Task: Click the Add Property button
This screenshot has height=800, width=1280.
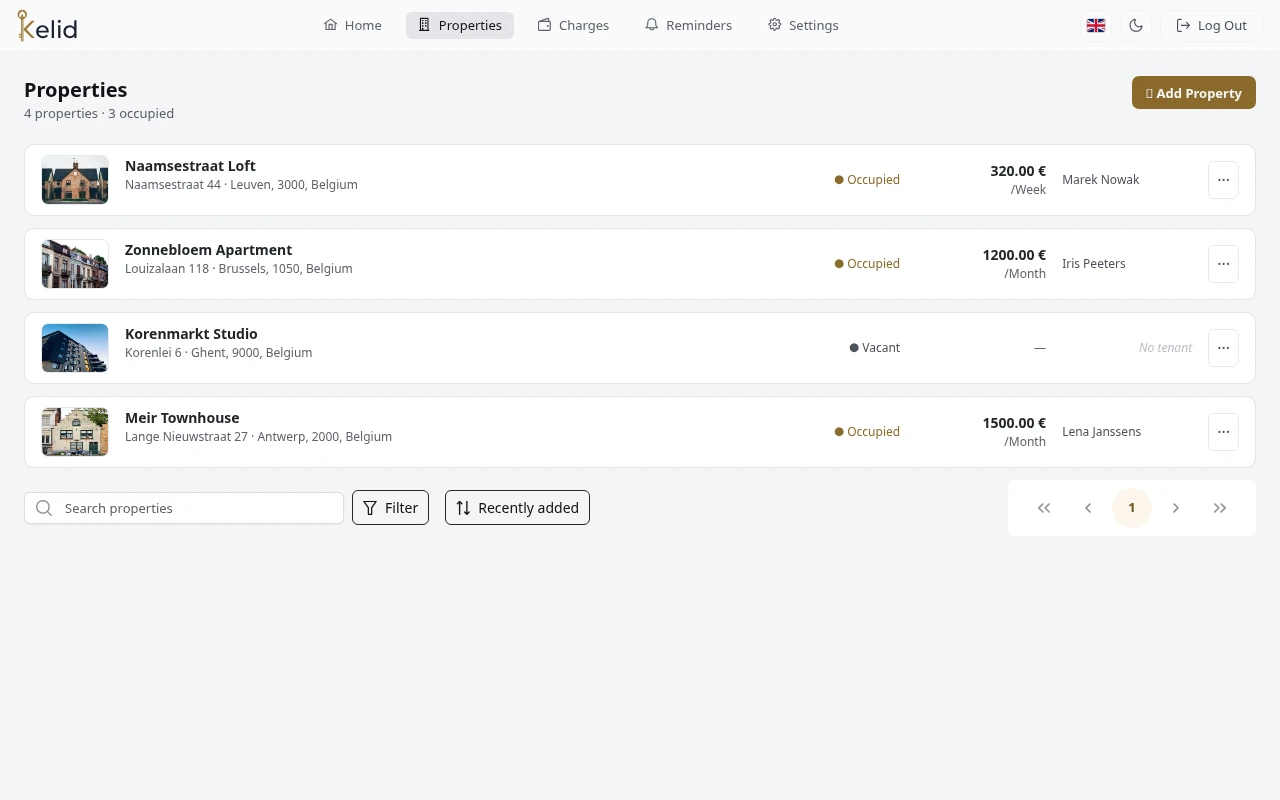Action: [x=1194, y=93]
